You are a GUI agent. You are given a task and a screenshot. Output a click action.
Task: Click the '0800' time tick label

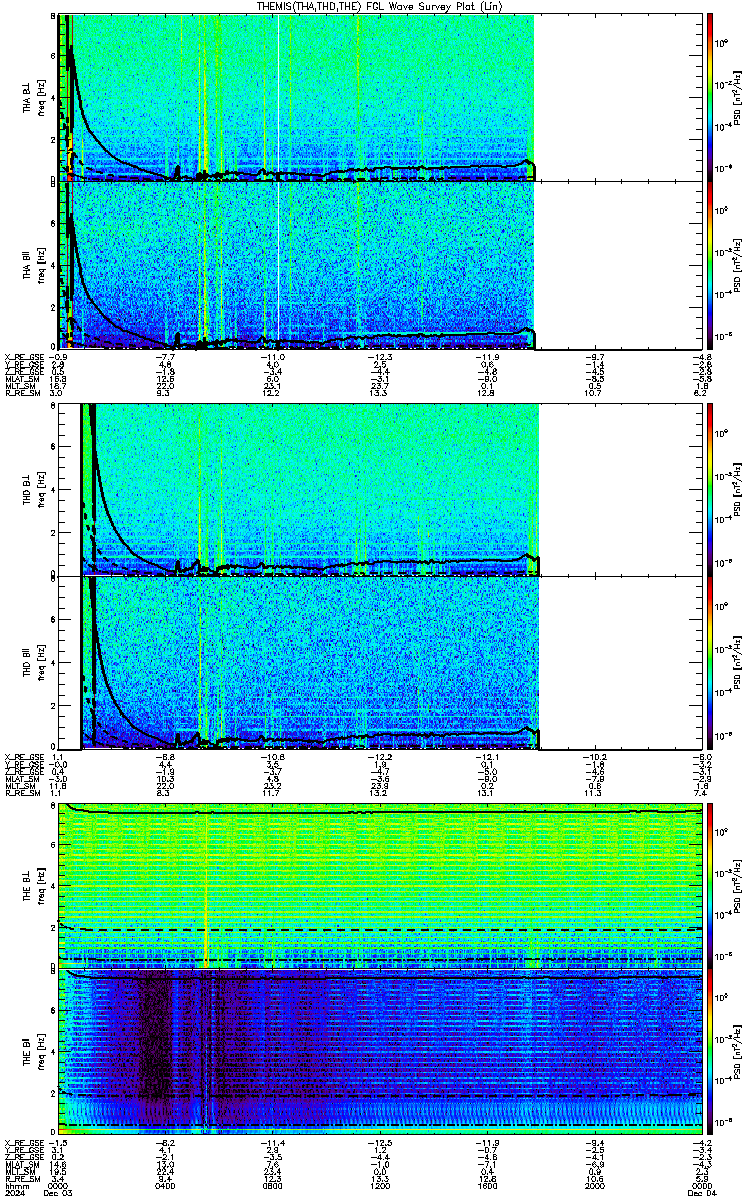pyautogui.click(x=273, y=1186)
